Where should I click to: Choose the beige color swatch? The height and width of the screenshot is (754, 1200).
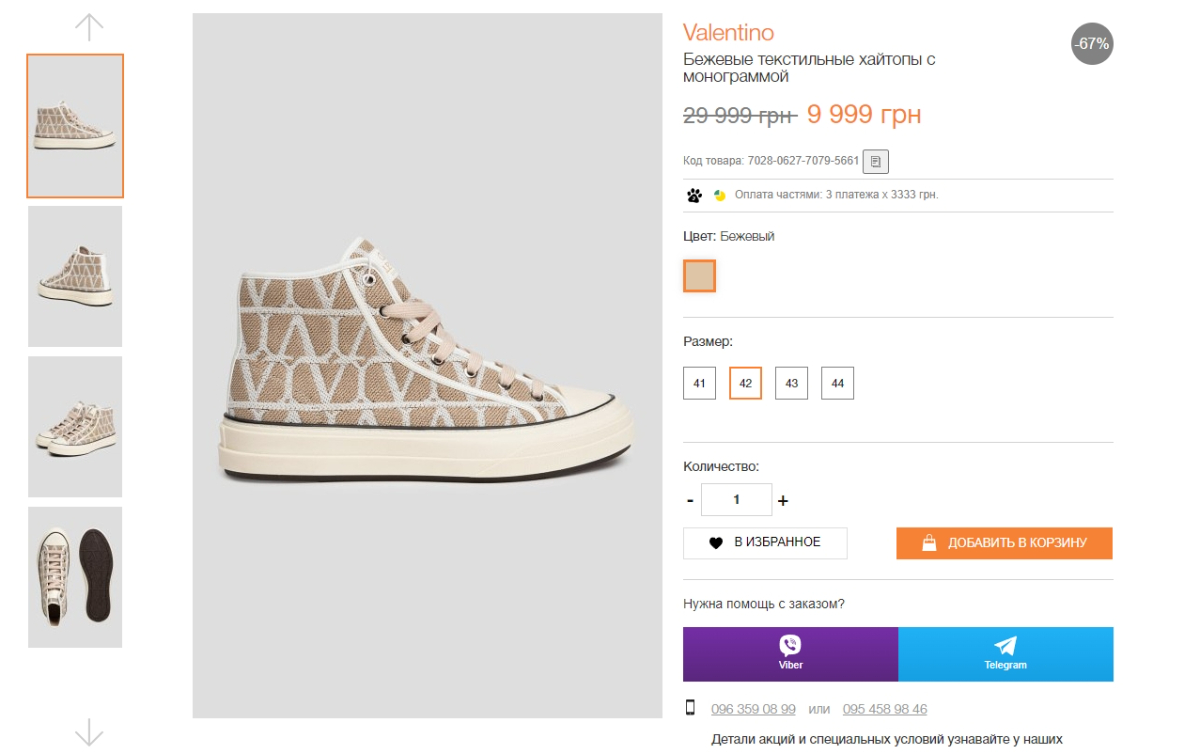[699, 276]
